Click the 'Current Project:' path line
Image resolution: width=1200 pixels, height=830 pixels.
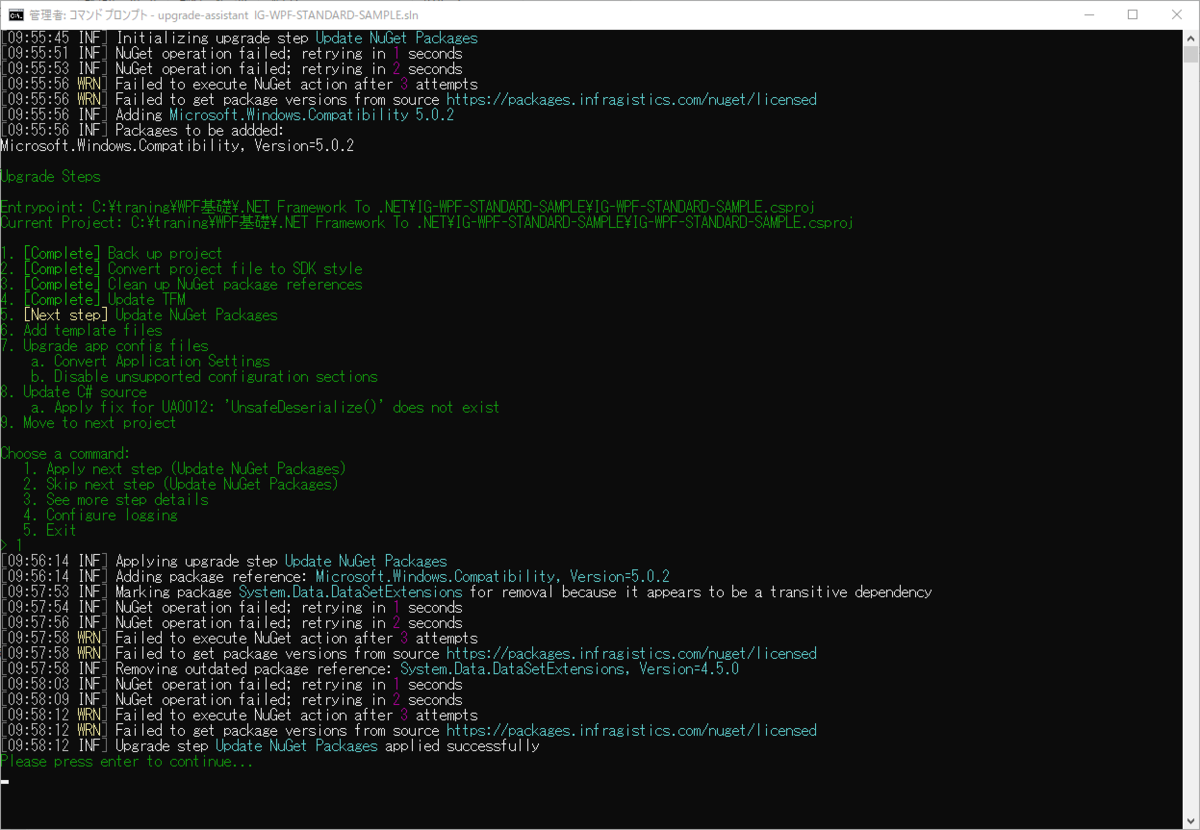coord(427,222)
